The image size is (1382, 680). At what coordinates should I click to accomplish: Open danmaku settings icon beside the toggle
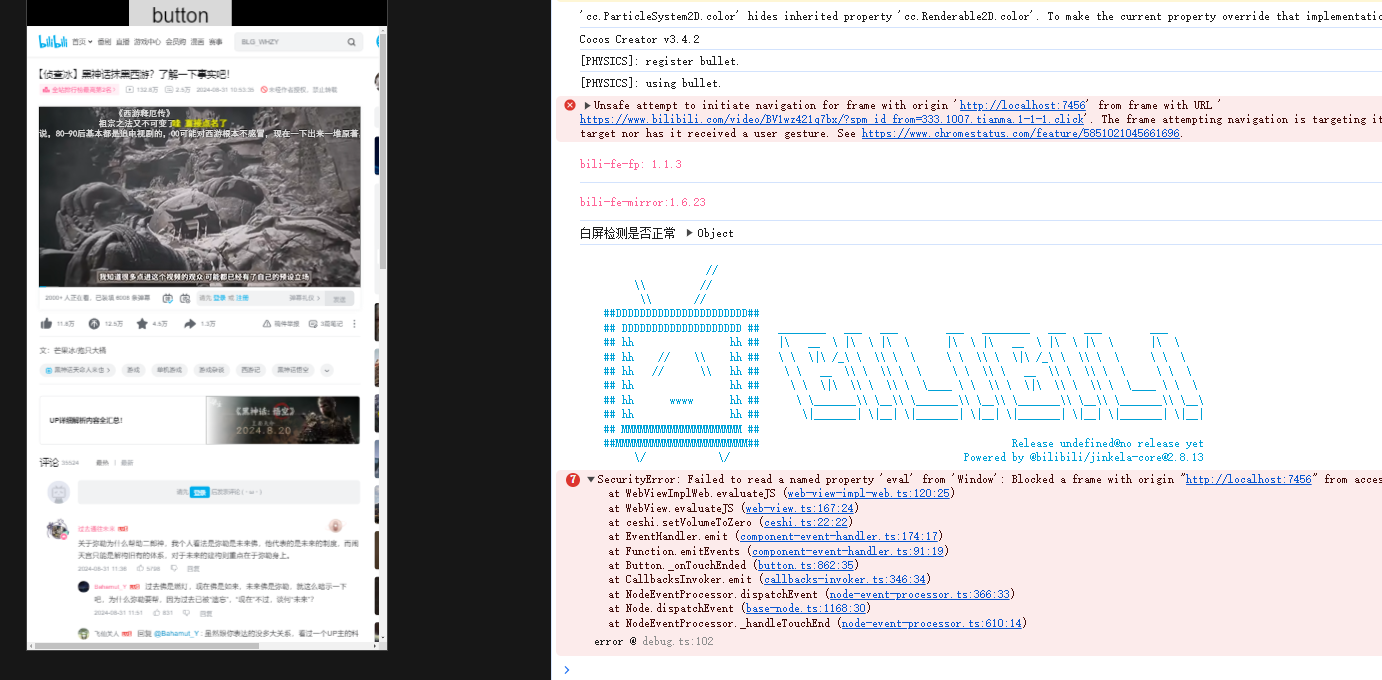185,298
